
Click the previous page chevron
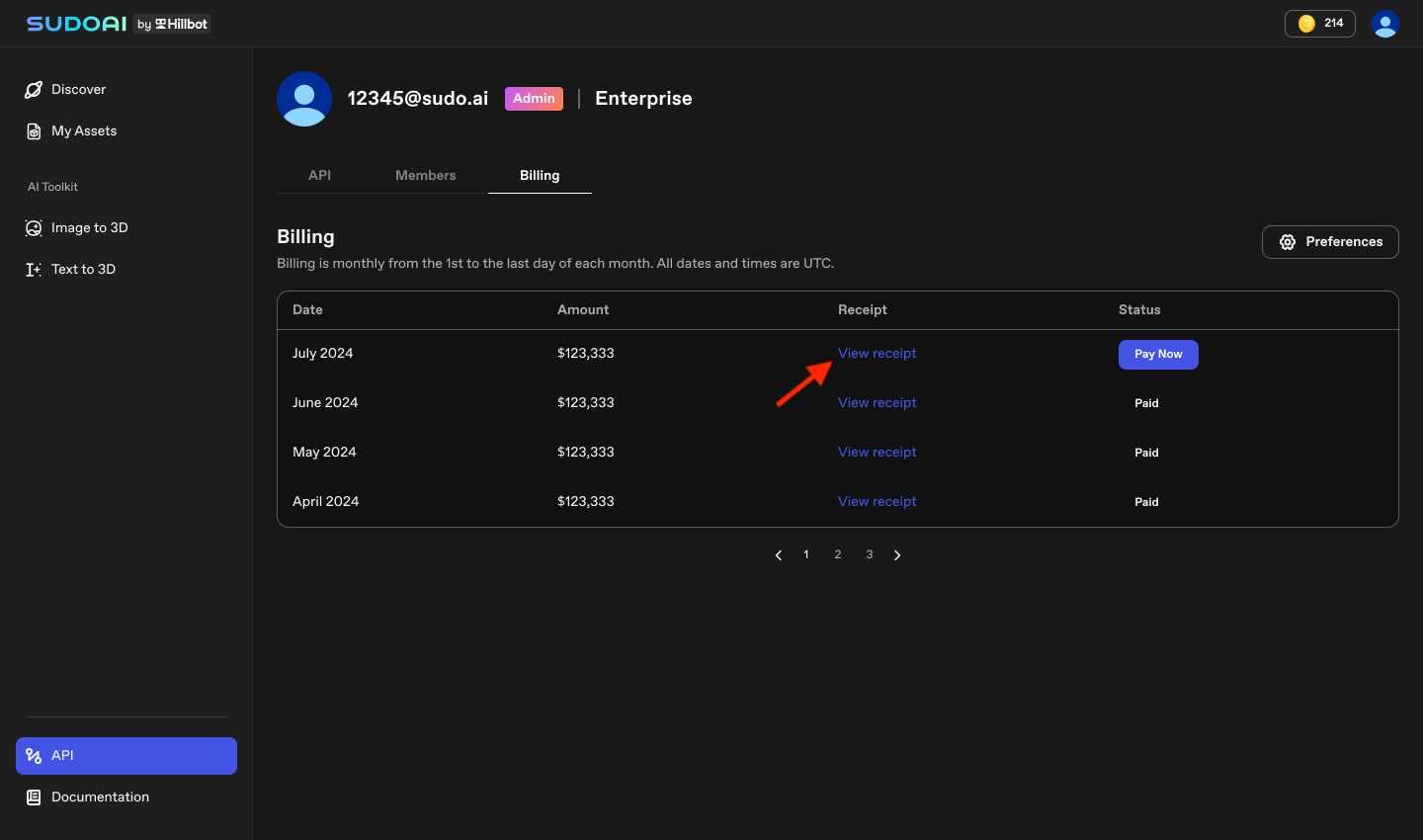point(779,555)
